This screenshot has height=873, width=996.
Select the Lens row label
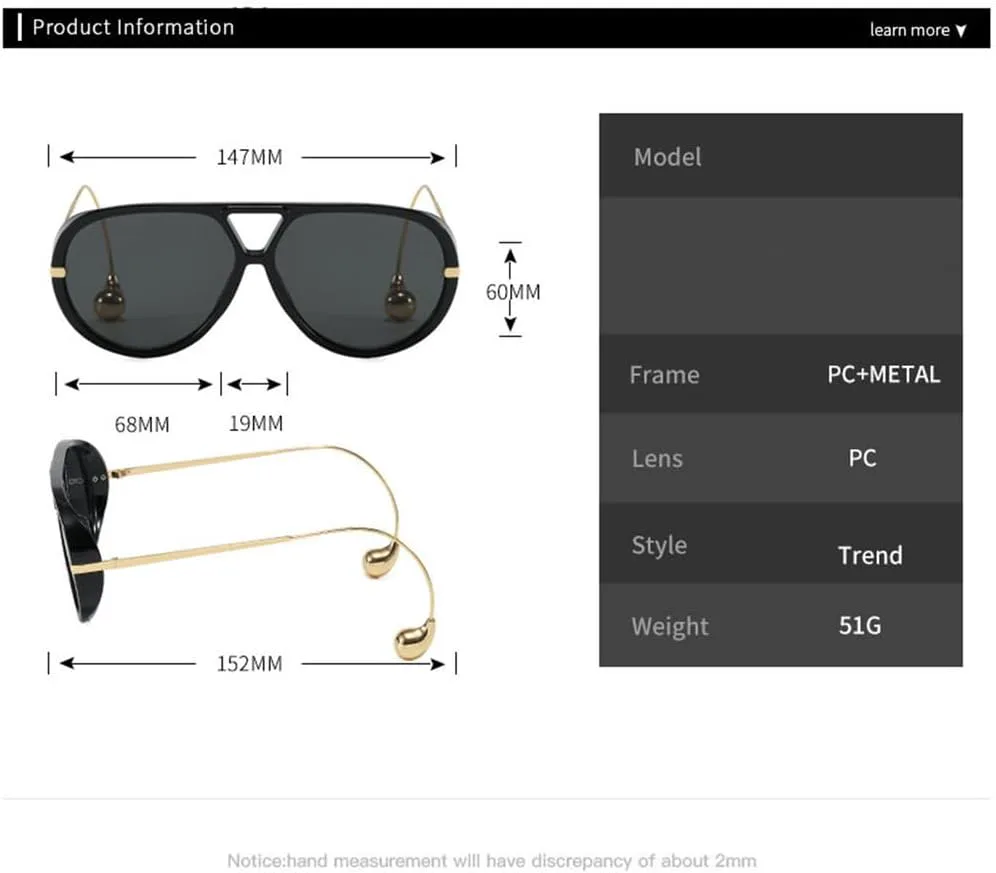click(x=657, y=459)
